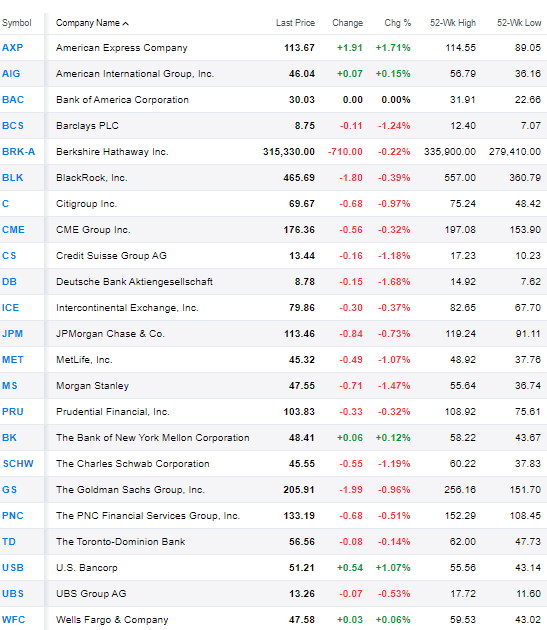Open the ICE ticker link

10,308
